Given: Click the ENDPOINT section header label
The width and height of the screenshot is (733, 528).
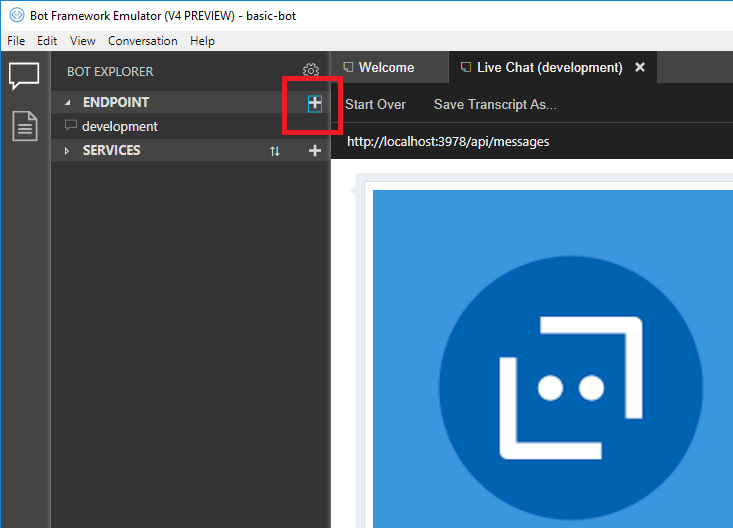Looking at the screenshot, I should [x=116, y=102].
